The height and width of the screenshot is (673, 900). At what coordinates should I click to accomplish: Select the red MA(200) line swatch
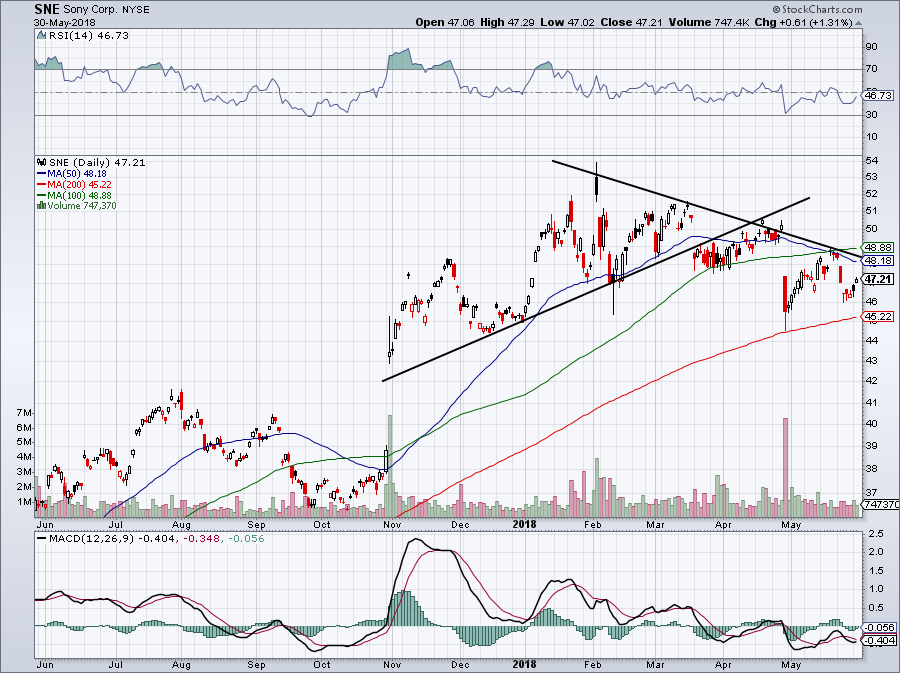tap(41, 184)
